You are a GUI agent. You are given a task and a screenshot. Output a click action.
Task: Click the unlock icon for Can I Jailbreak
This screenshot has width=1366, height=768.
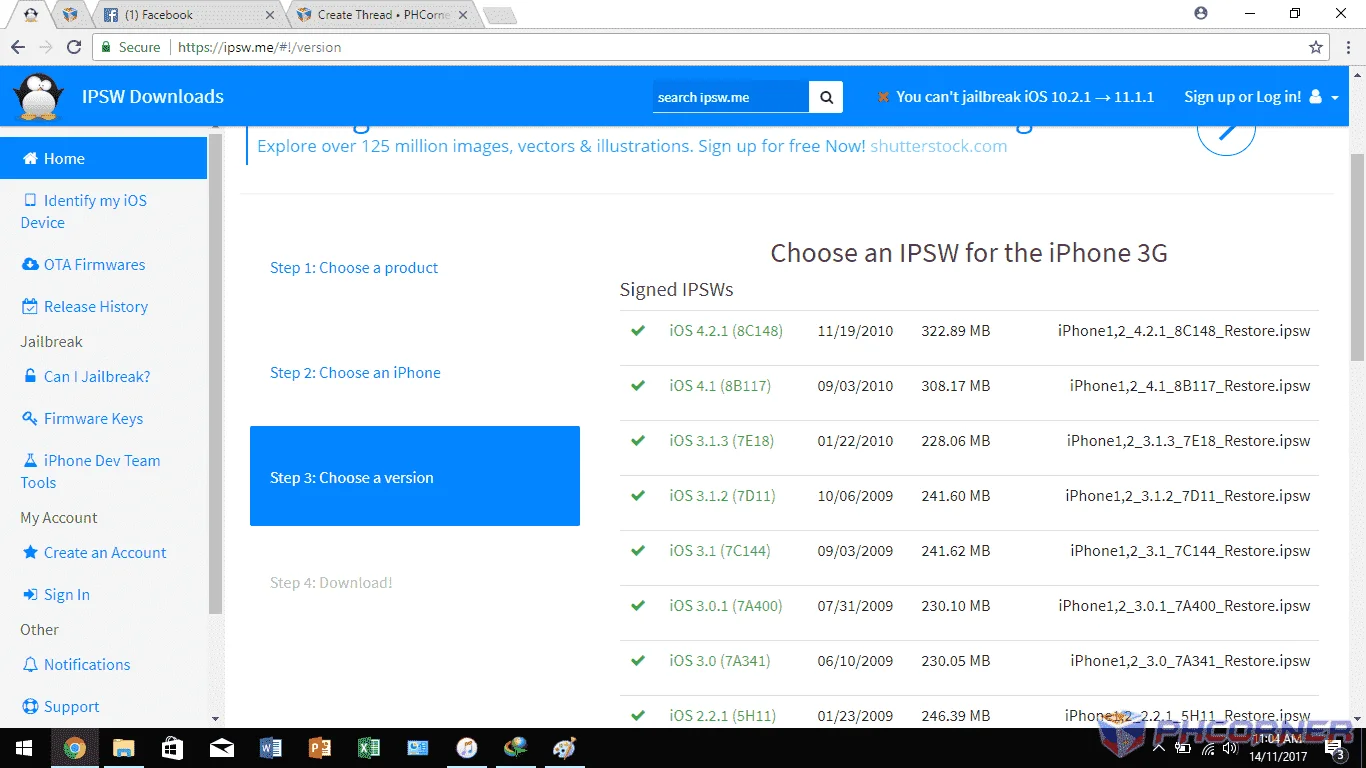coord(30,377)
